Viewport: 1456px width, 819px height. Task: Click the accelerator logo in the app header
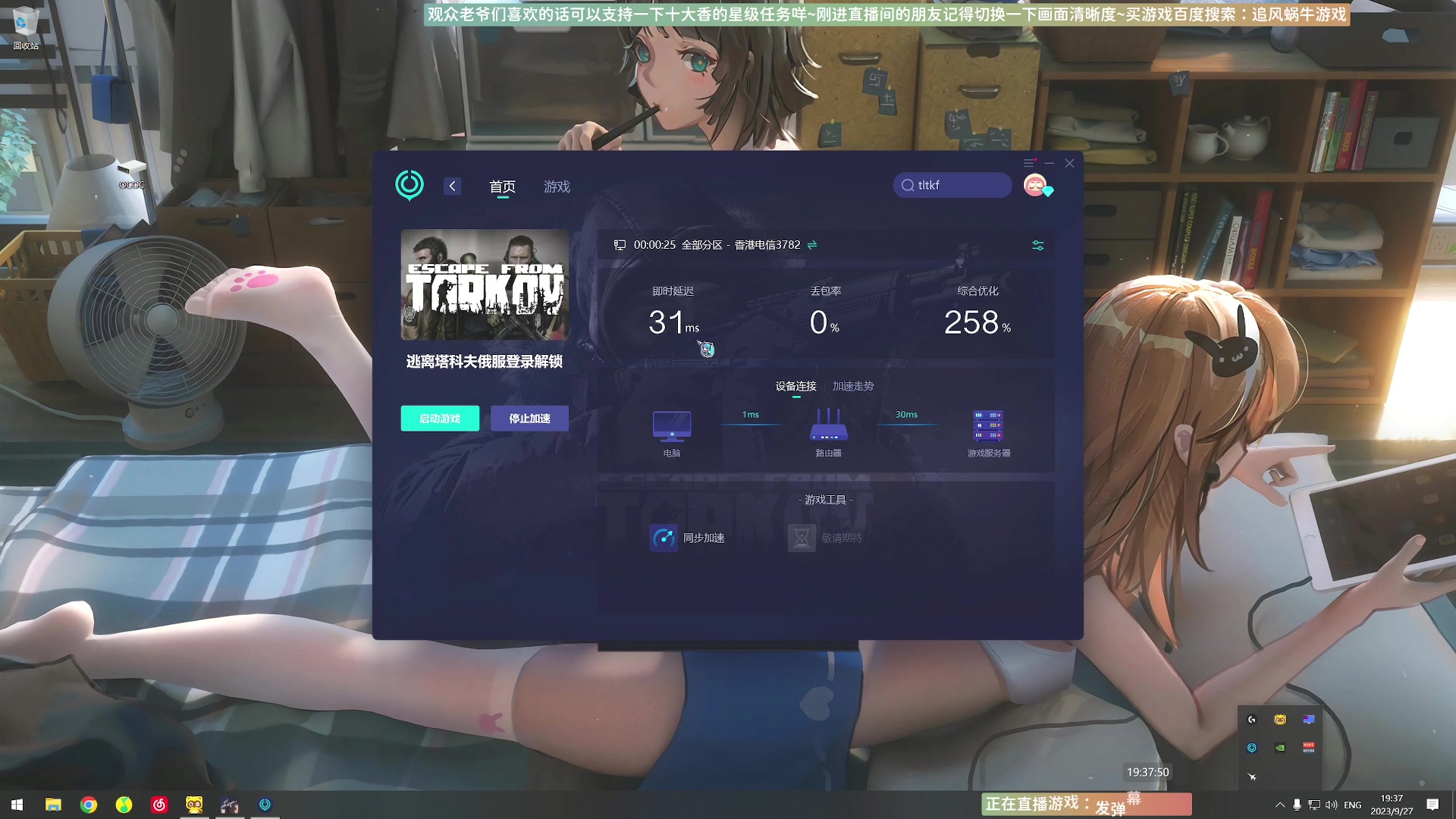(409, 185)
